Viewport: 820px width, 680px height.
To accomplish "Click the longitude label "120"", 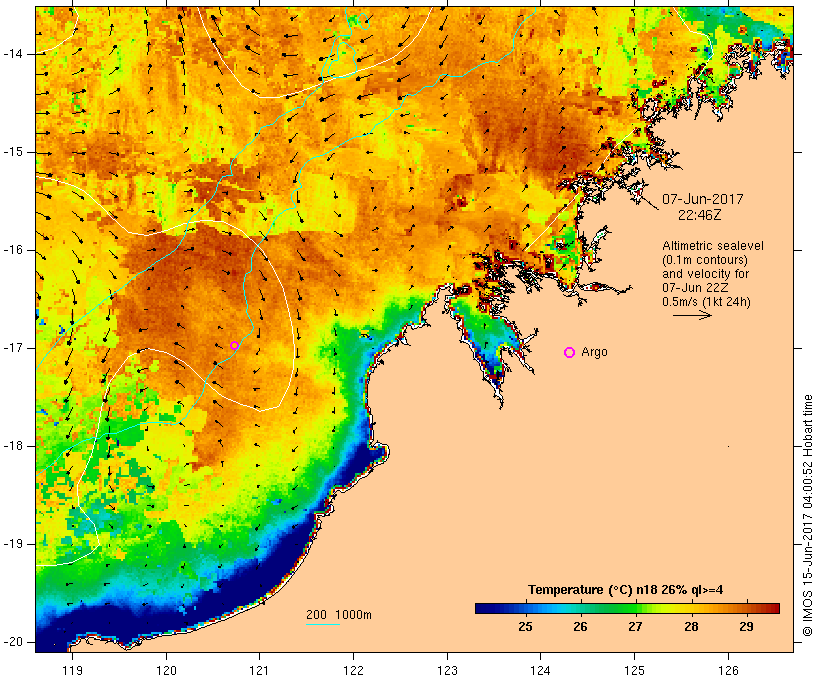I will click(166, 670).
